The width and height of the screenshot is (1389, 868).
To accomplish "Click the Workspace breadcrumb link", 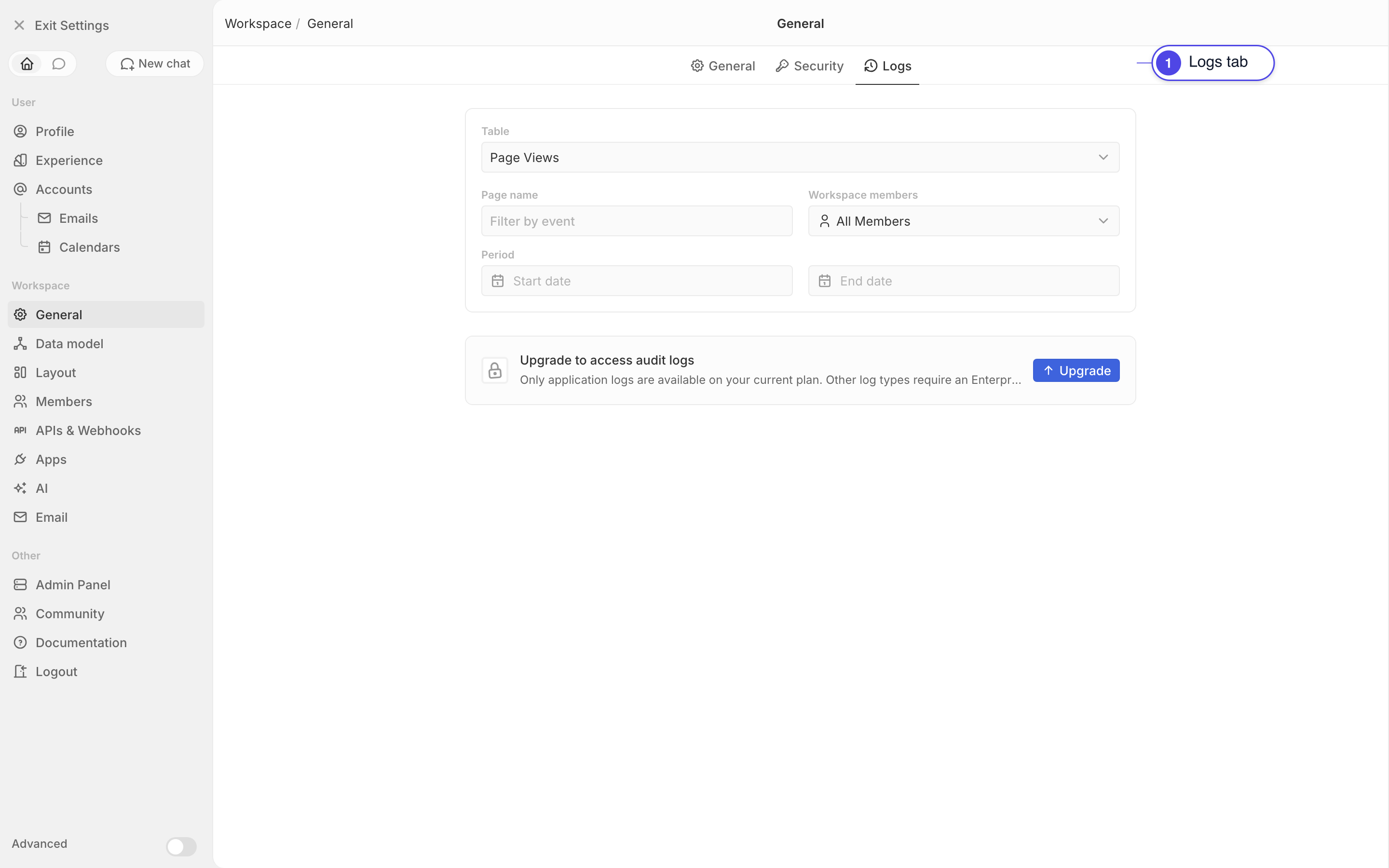I will 259,24.
